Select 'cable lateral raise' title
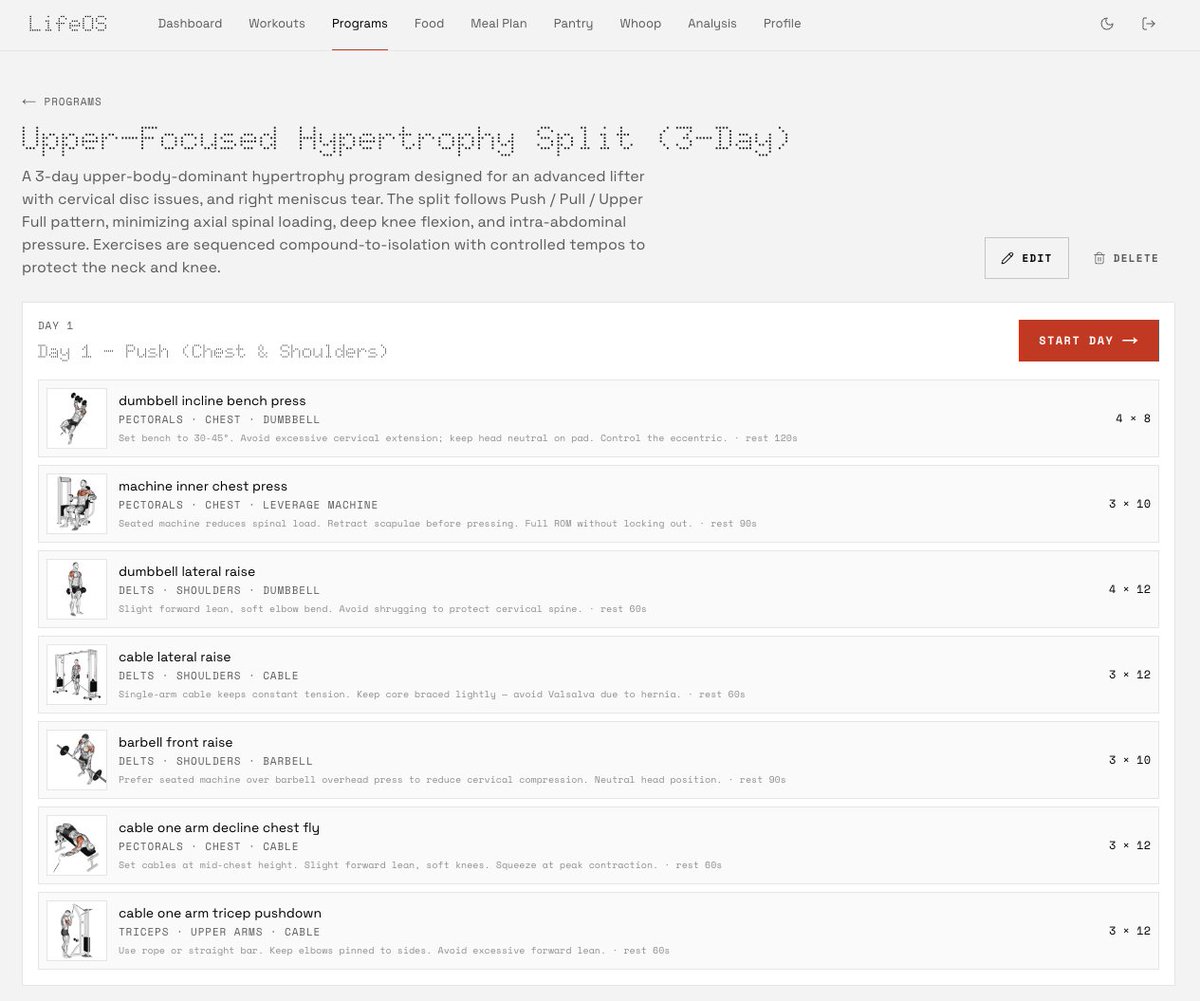The width and height of the screenshot is (1200, 1001). 175,657
